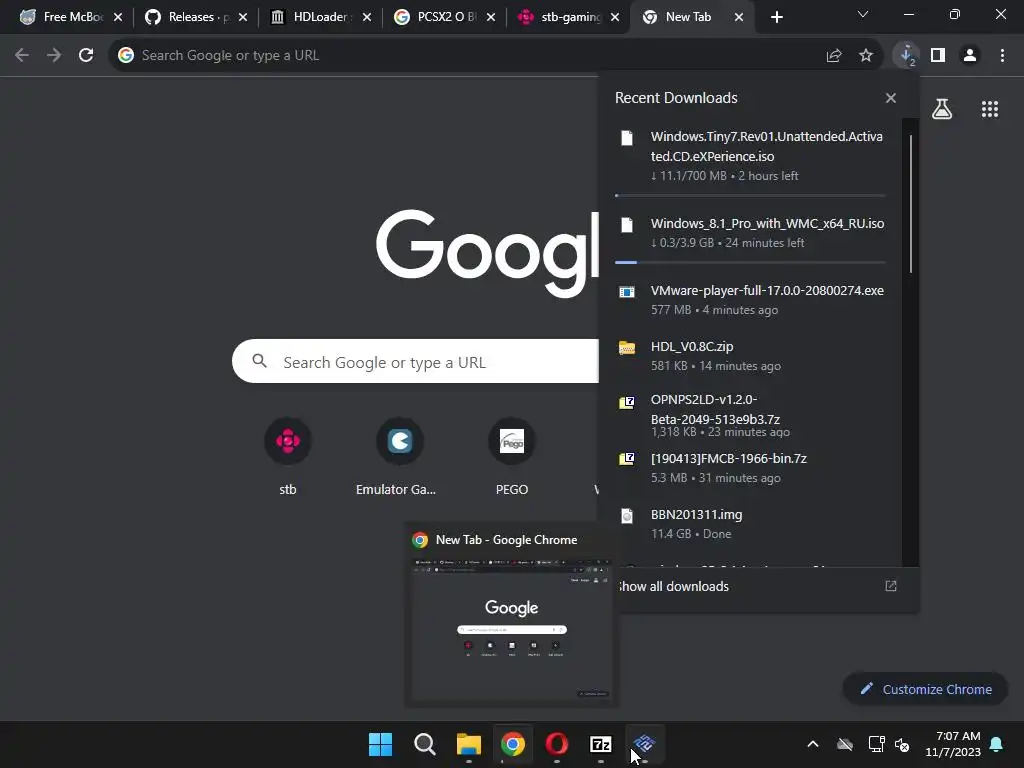1024x768 pixels.
Task: Expand the hidden tray icons chevron
Action: 813,744
